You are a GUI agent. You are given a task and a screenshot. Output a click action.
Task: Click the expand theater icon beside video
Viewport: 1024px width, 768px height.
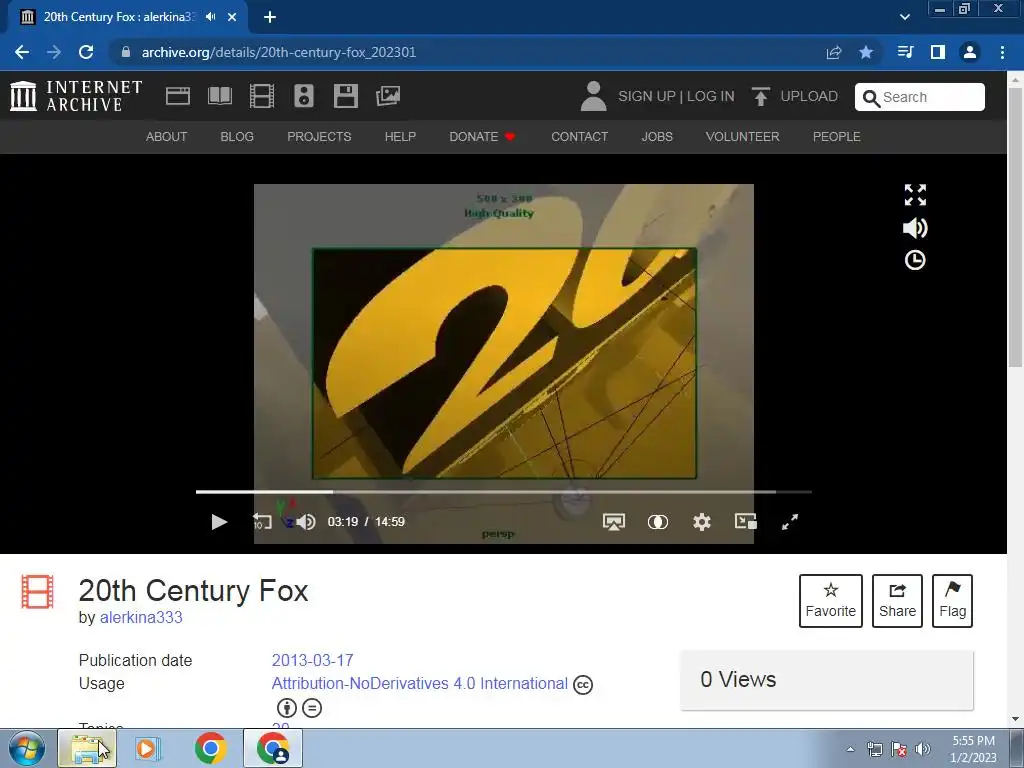coord(915,195)
